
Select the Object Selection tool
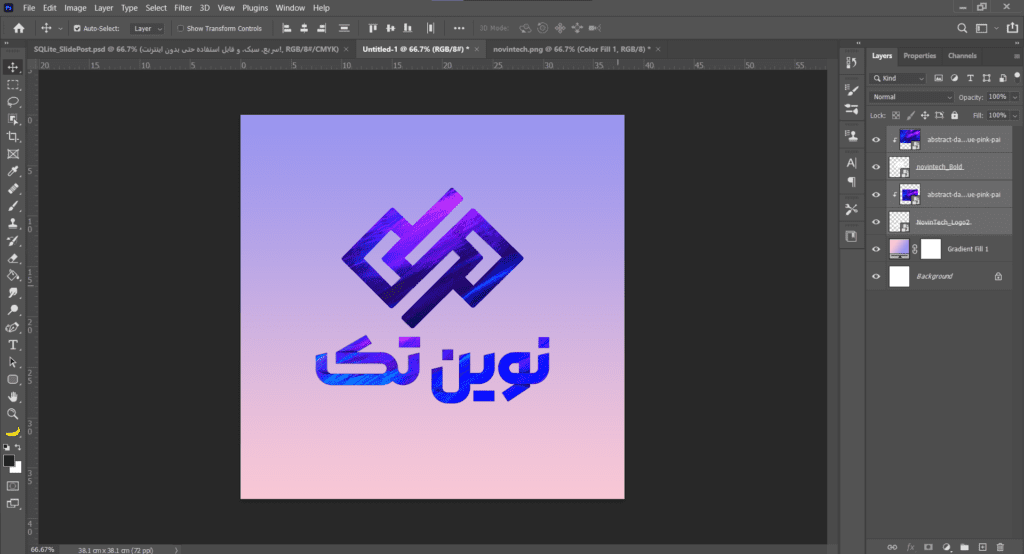(x=12, y=120)
